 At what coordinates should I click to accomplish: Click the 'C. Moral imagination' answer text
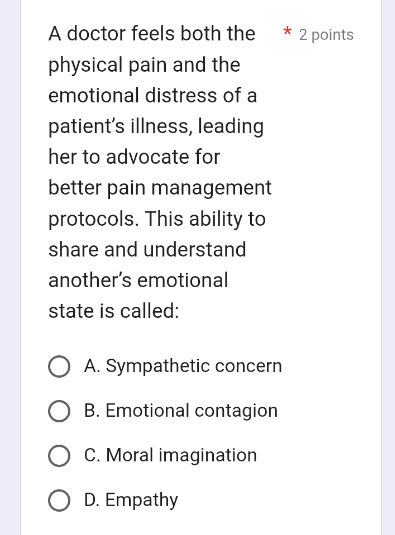pyautogui.click(x=170, y=455)
